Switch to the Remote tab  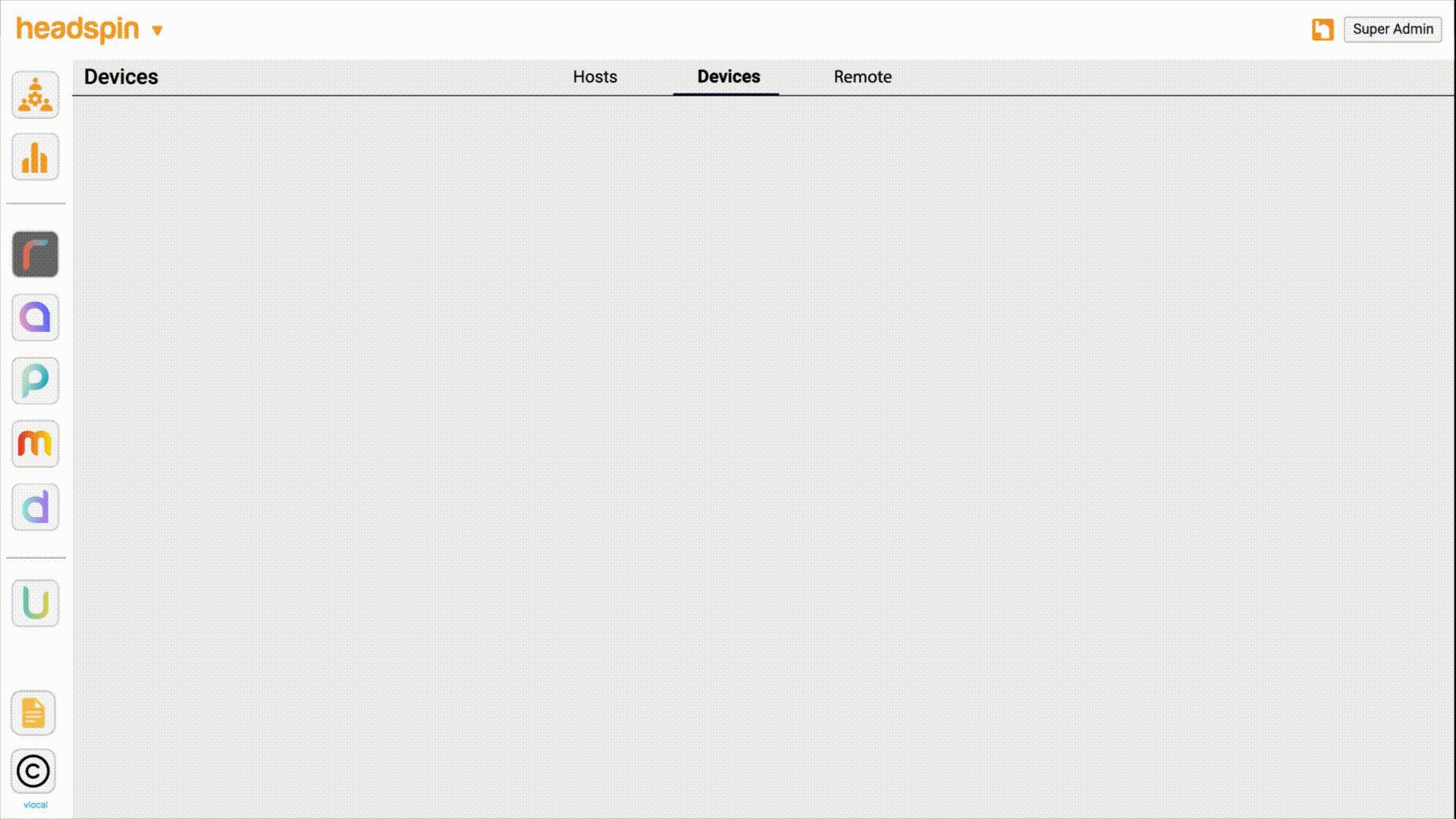(x=862, y=77)
